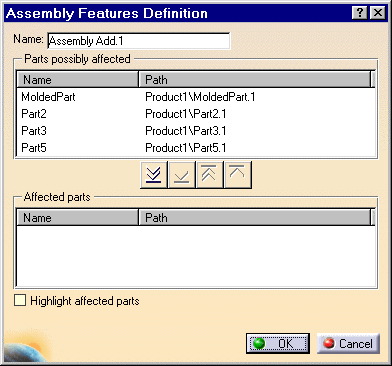Click the move all parts down icon

(154, 175)
